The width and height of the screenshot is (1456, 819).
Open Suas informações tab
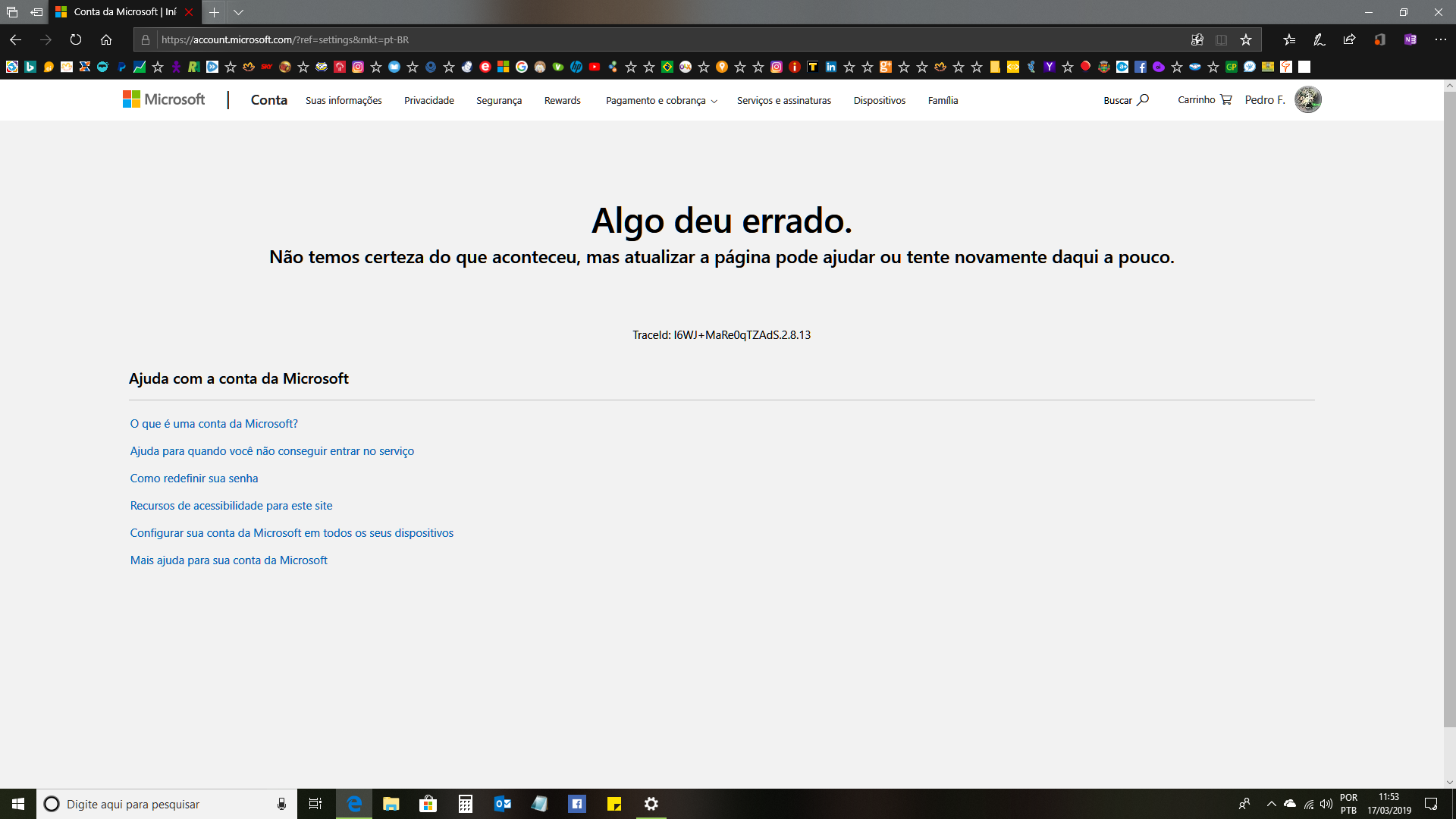pyautogui.click(x=344, y=100)
